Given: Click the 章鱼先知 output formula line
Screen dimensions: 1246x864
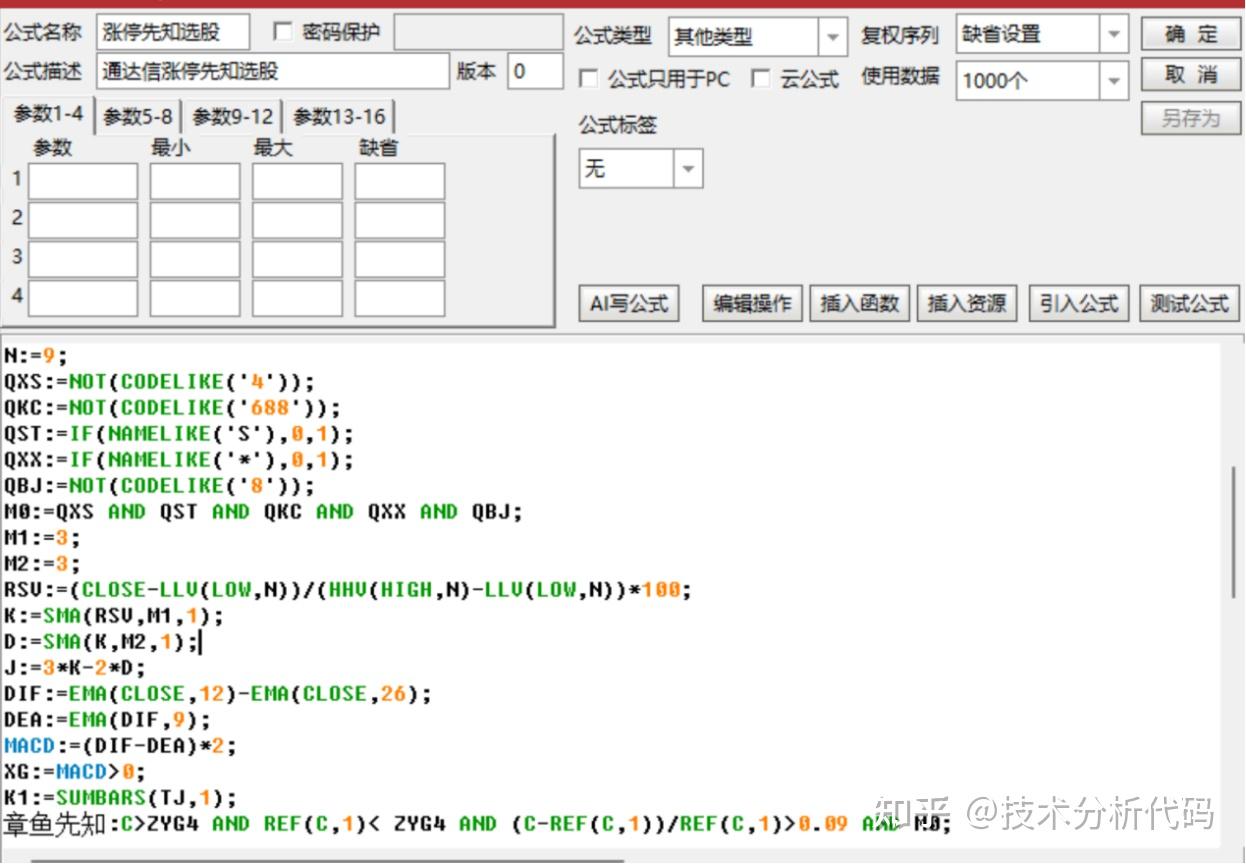Looking at the screenshot, I should [x=476, y=824].
